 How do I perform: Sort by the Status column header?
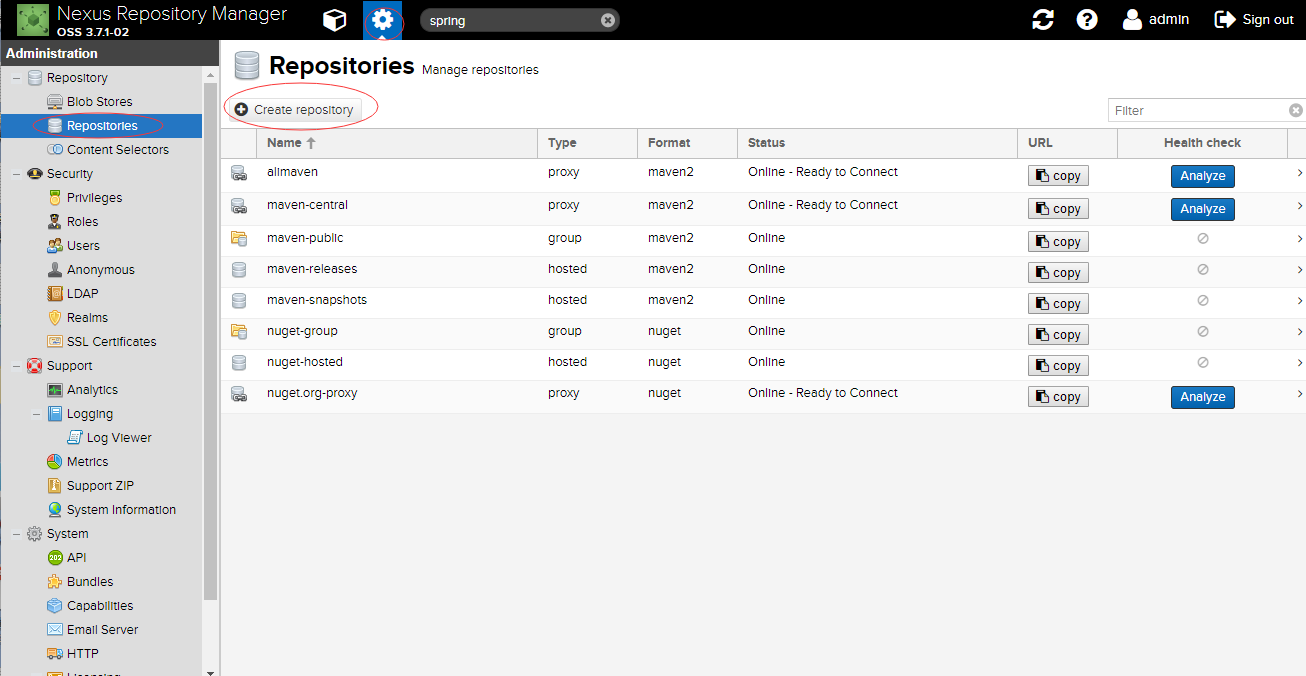tap(877, 143)
